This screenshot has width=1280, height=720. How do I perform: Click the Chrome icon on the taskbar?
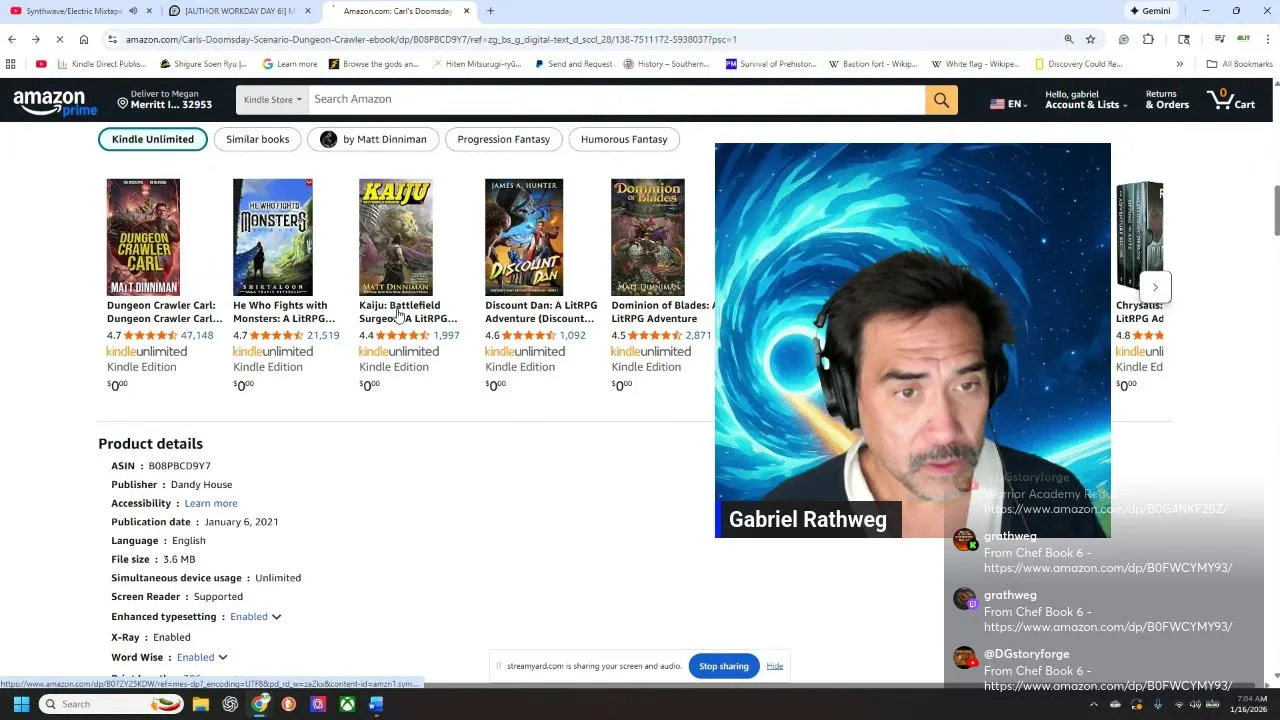(259, 704)
